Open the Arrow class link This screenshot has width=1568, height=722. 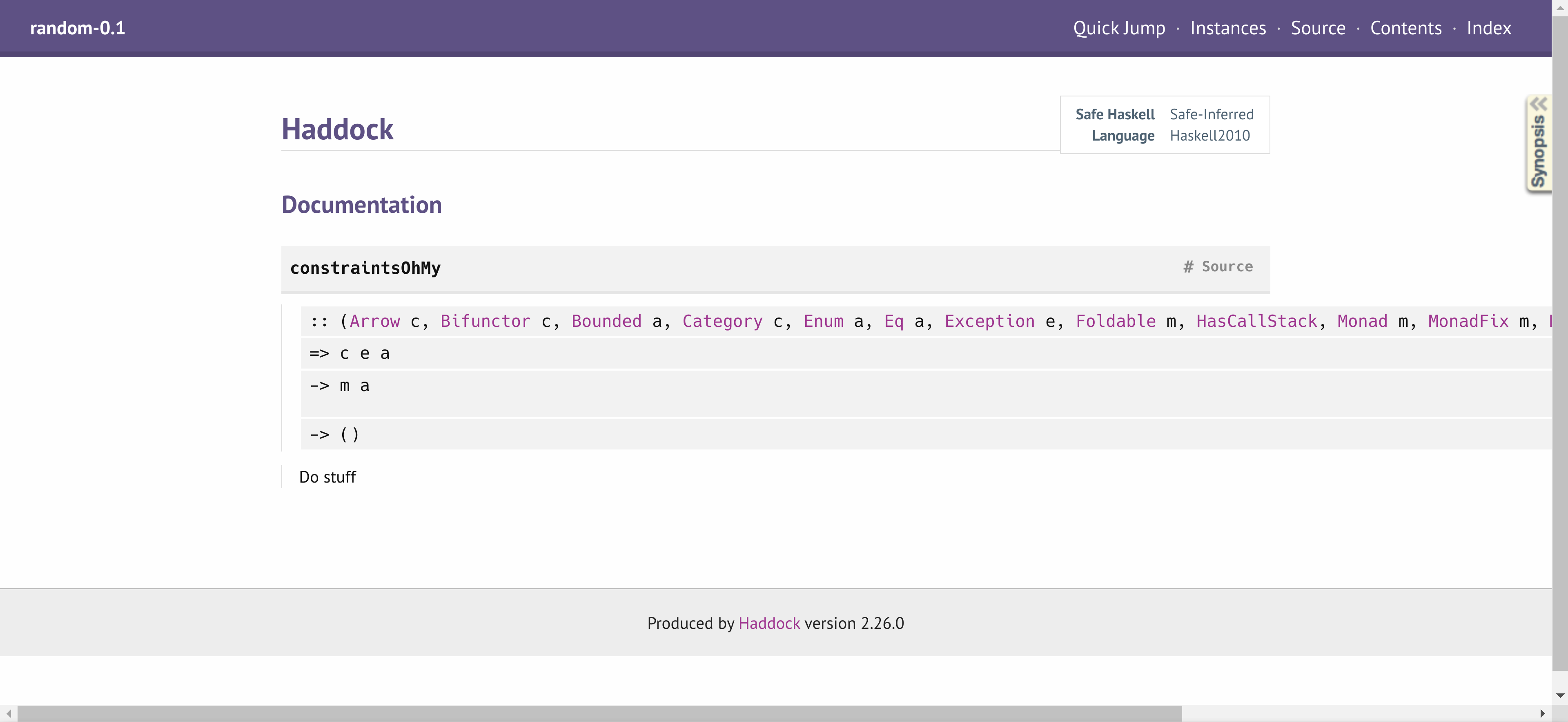(x=374, y=321)
